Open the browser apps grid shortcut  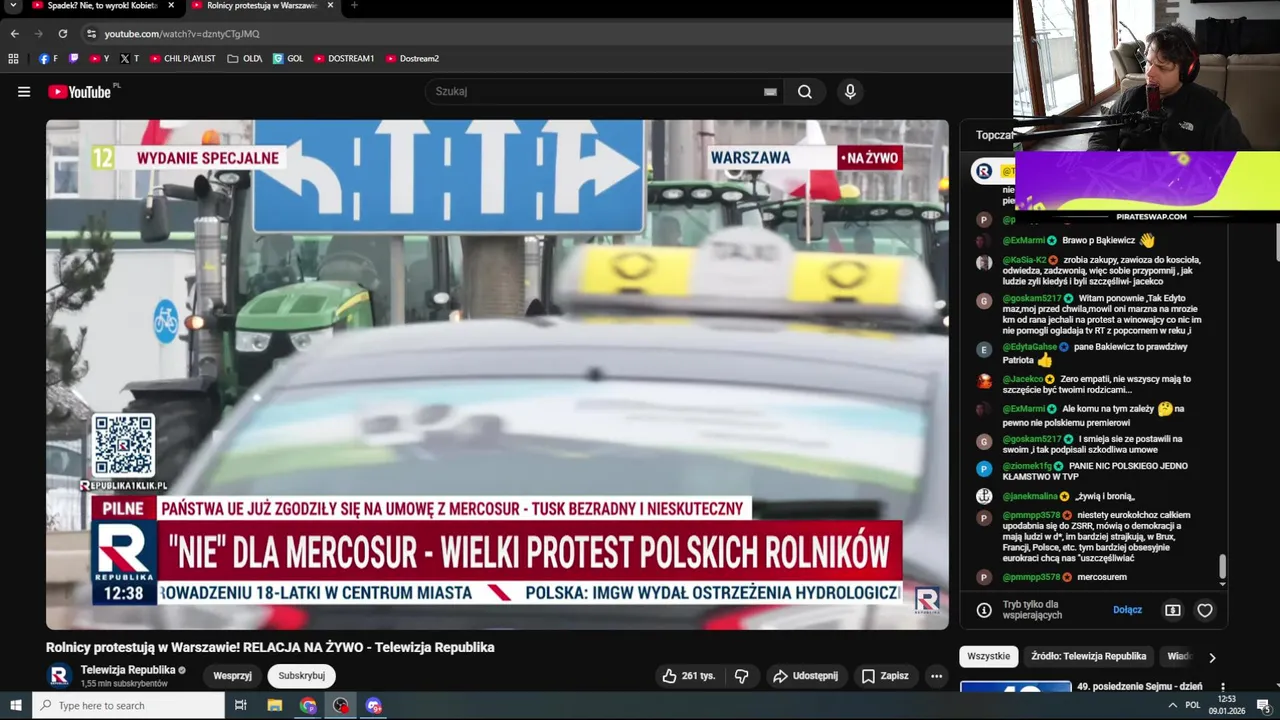pyautogui.click(x=13, y=59)
